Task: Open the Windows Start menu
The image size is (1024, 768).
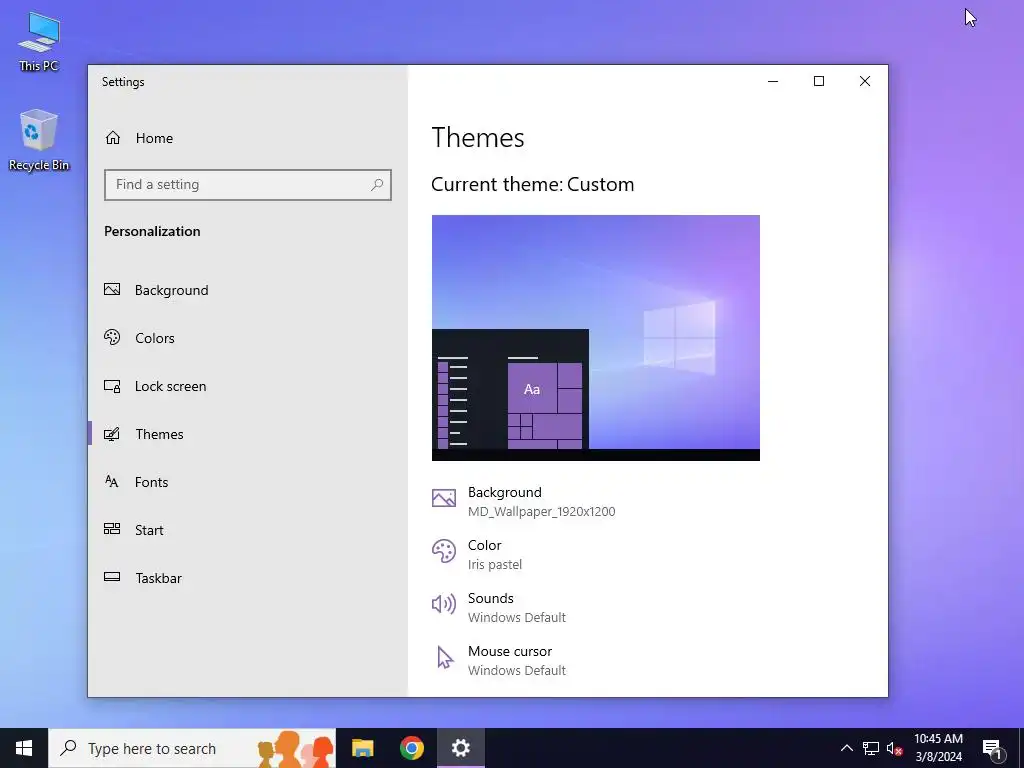Action: tap(24, 748)
